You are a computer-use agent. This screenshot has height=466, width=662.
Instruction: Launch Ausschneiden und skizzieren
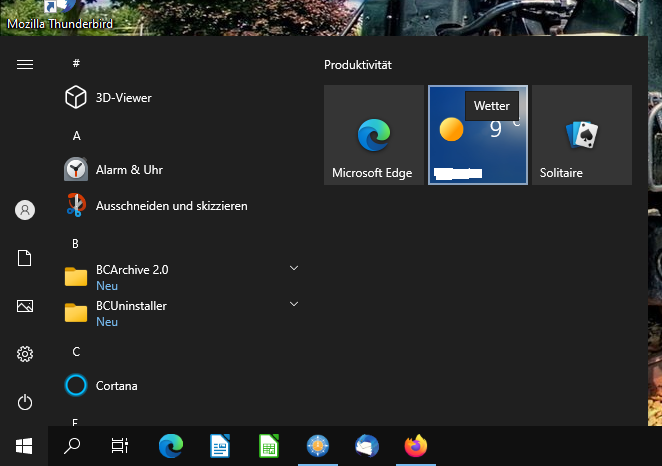[x=182, y=206]
